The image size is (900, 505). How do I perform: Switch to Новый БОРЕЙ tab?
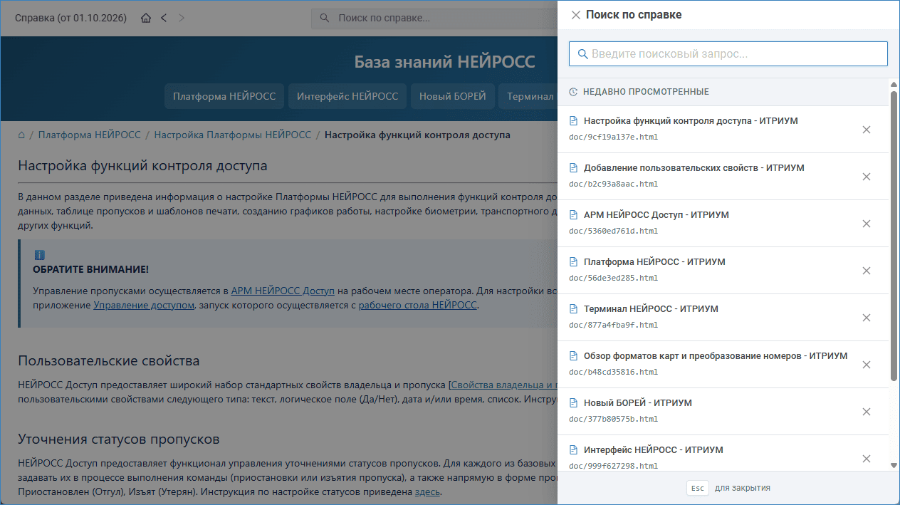(452, 96)
